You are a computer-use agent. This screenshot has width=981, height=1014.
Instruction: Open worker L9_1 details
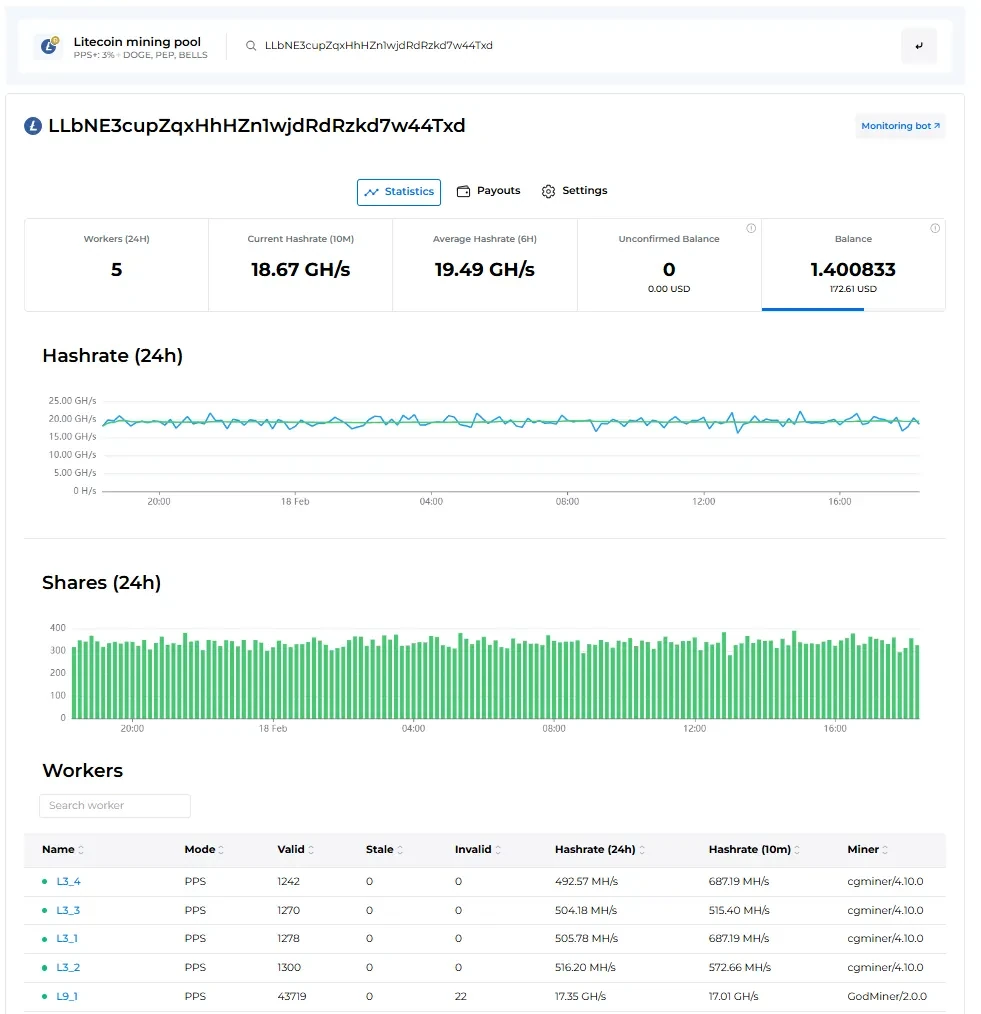(x=67, y=996)
